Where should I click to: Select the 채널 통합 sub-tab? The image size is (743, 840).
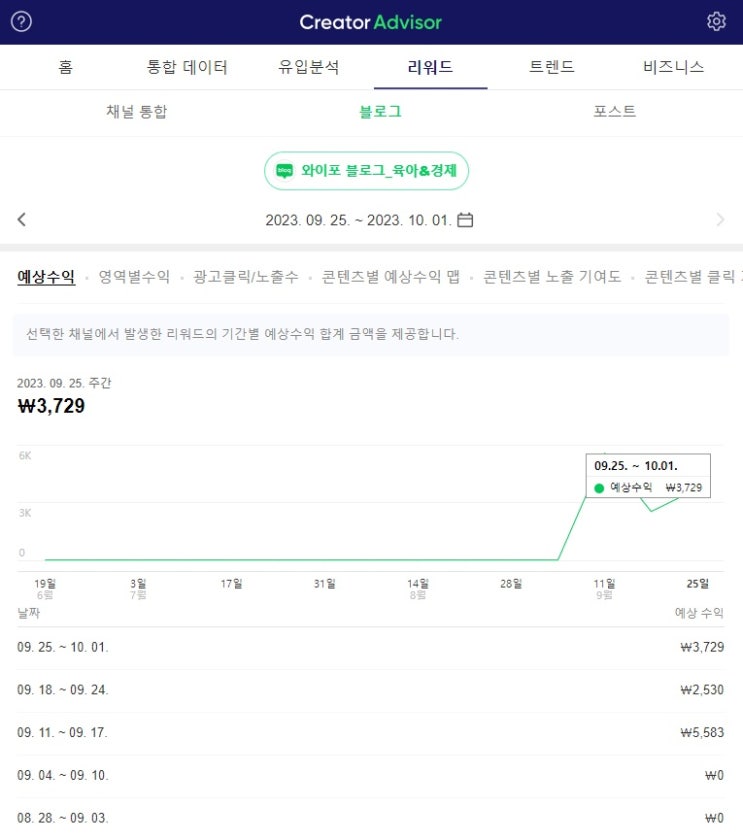pos(137,112)
